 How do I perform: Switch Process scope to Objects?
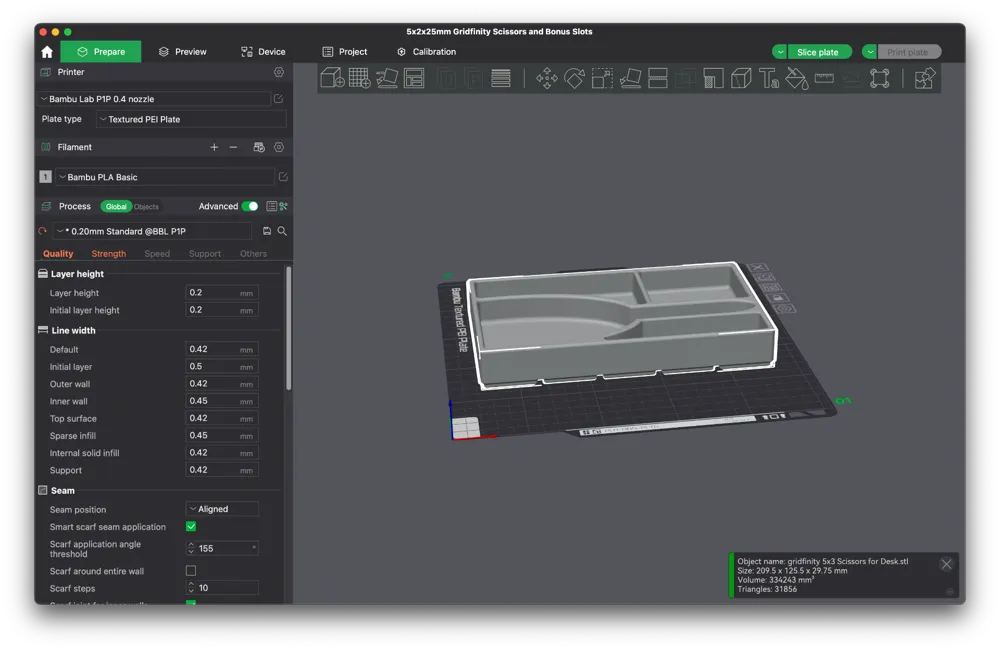(146, 207)
